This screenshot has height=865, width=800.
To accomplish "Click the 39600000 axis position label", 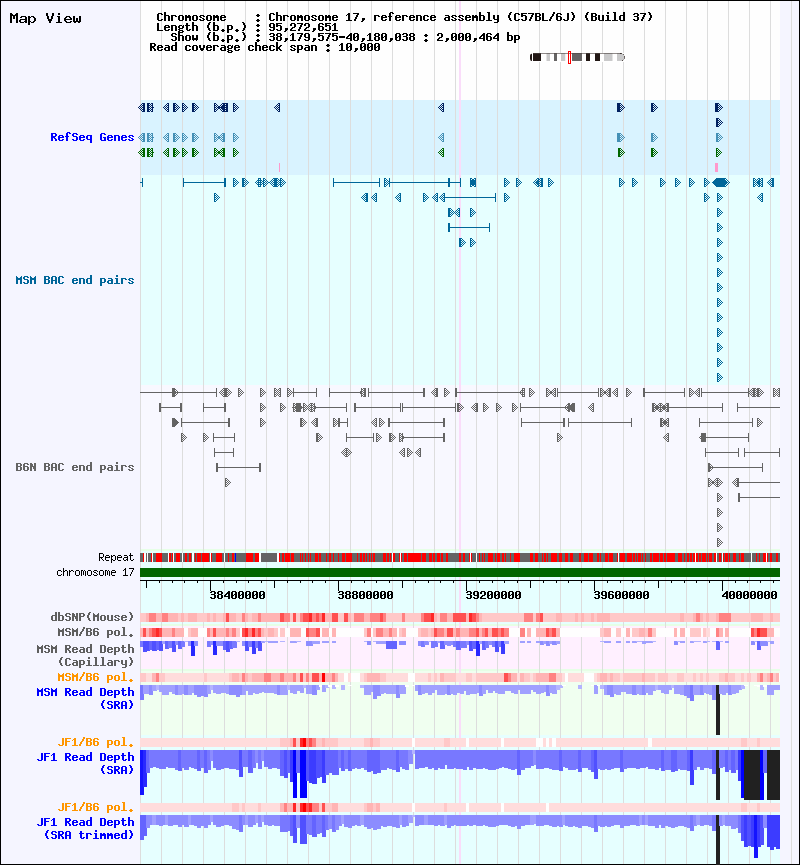I will (621, 595).
